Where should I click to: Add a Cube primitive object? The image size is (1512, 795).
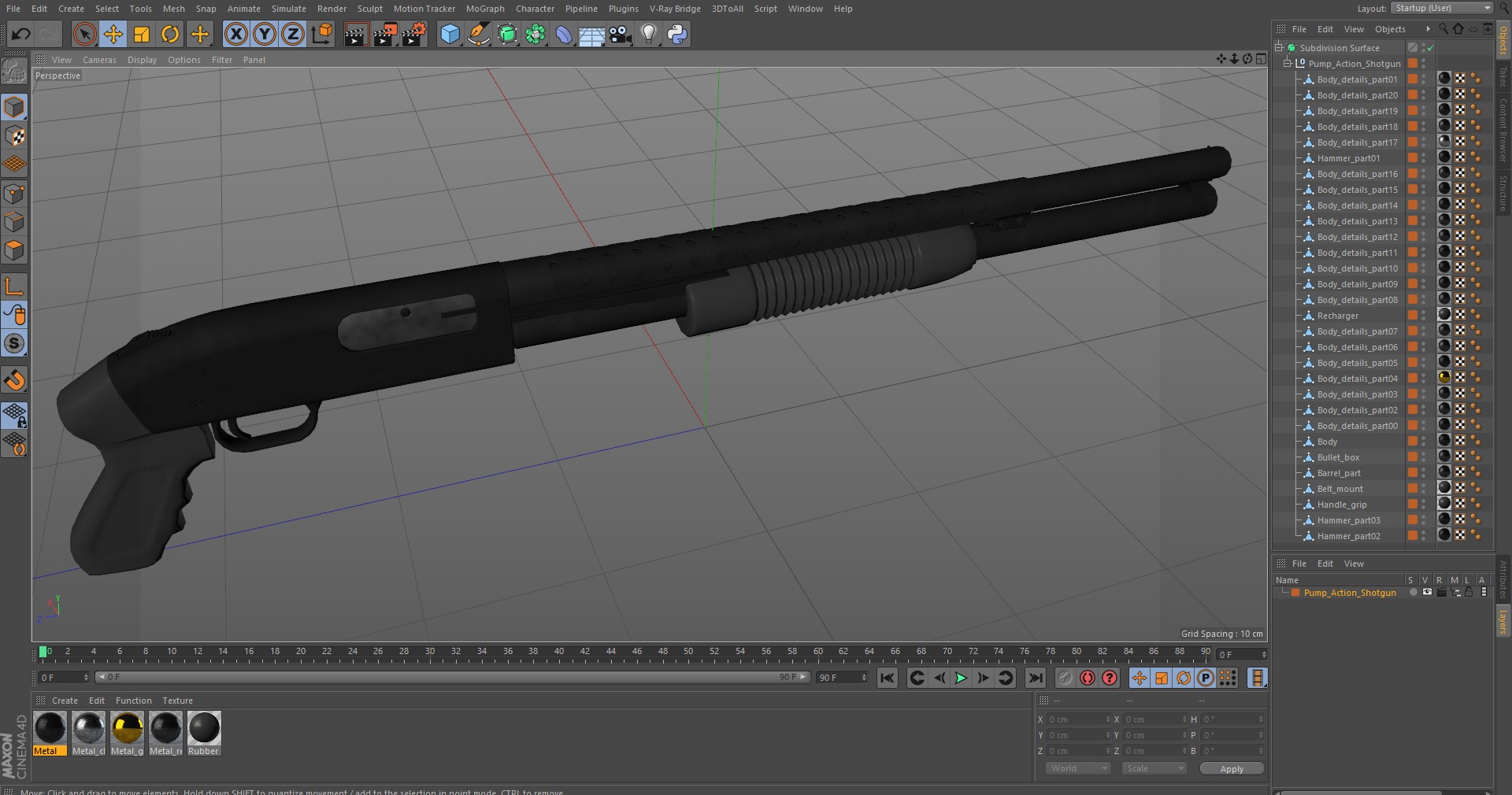(450, 34)
